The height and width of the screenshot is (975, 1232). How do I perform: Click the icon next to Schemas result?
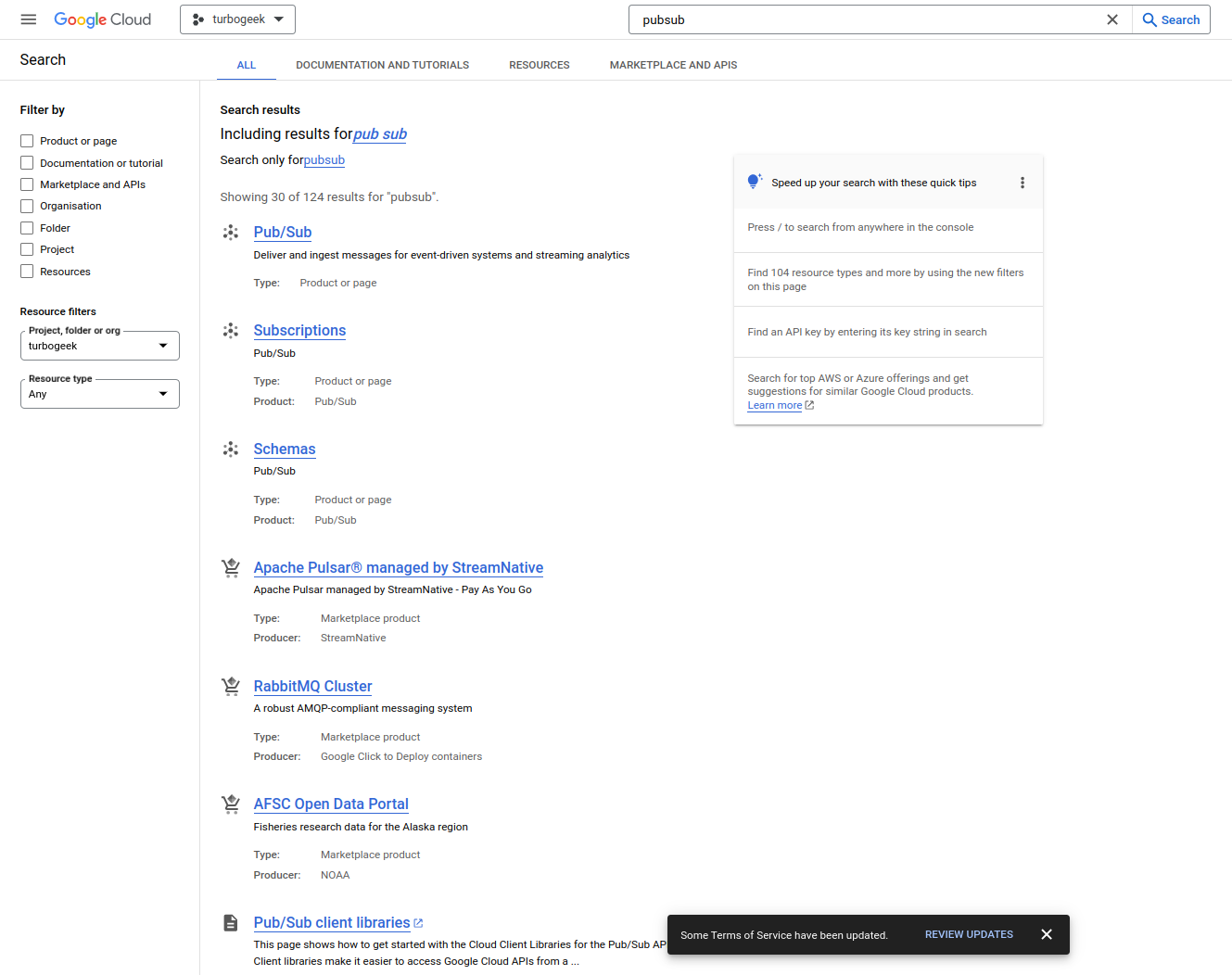[x=231, y=450]
